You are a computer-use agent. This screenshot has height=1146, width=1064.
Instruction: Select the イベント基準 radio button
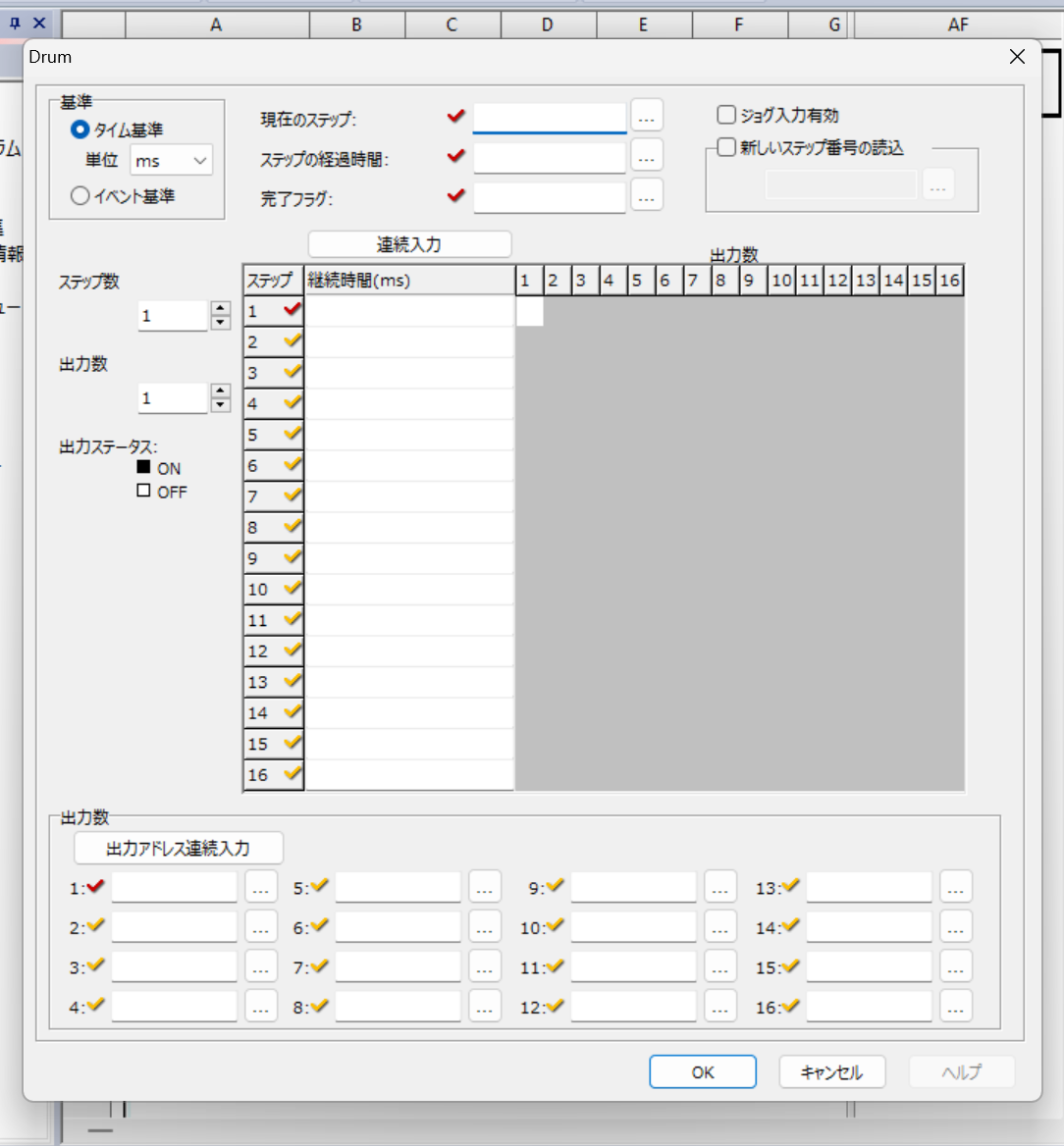(x=80, y=196)
